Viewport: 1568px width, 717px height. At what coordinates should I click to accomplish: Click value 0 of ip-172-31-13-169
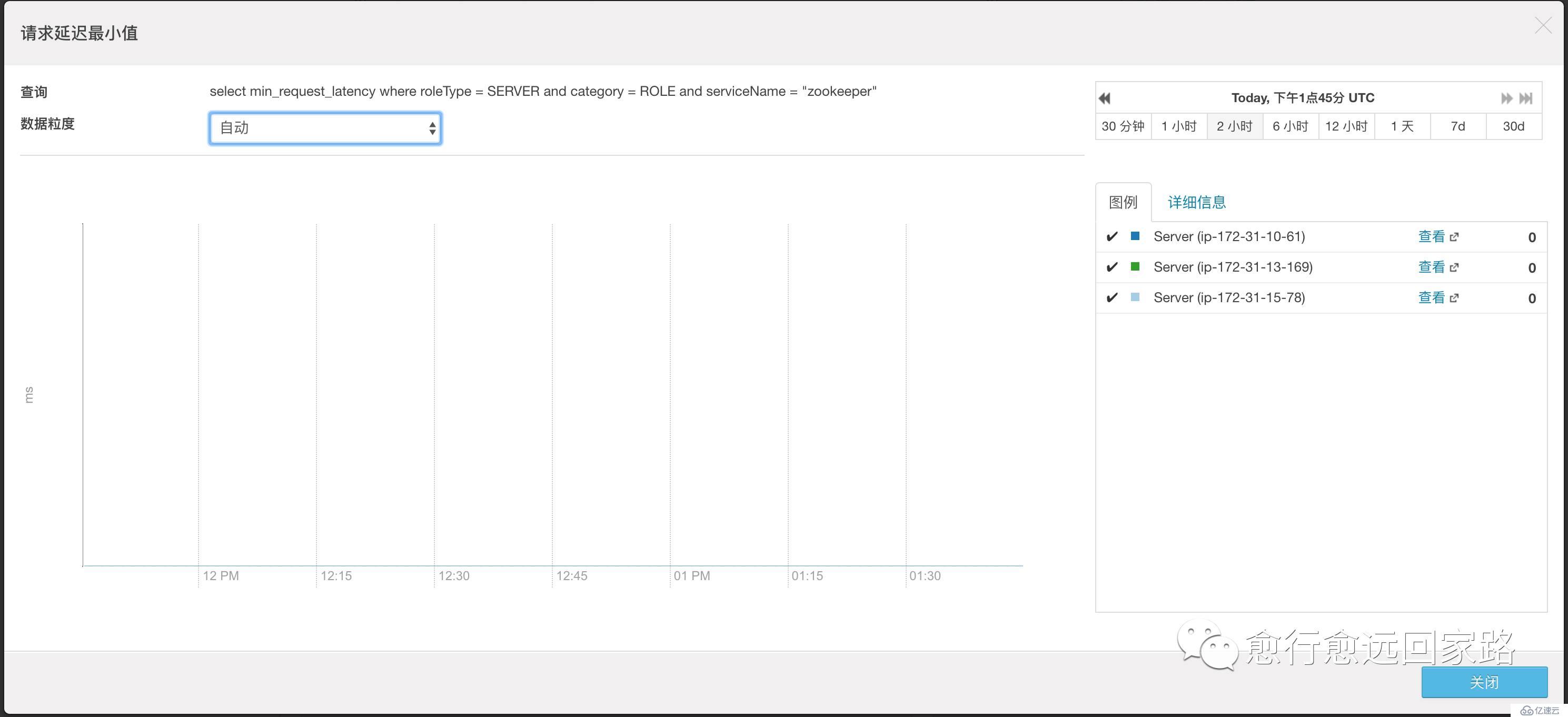point(1532,268)
